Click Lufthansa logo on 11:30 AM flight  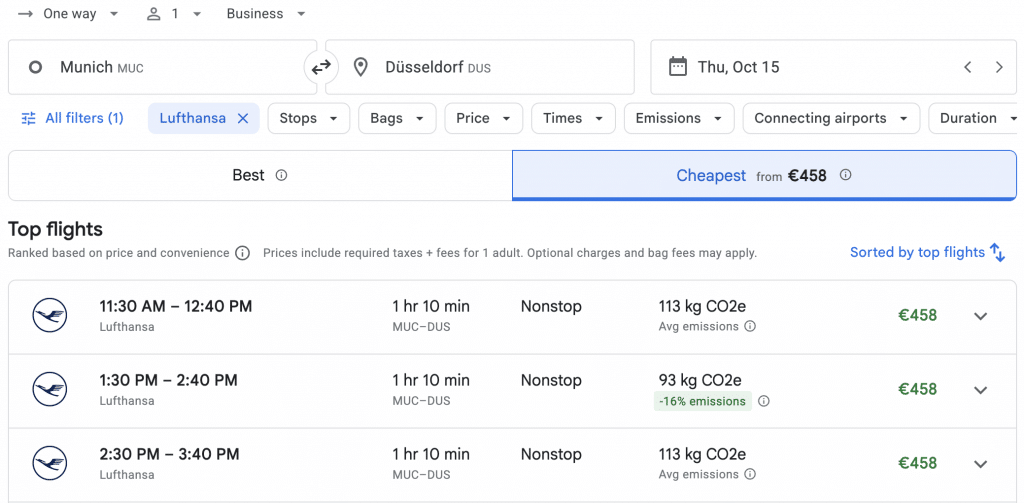click(50, 316)
